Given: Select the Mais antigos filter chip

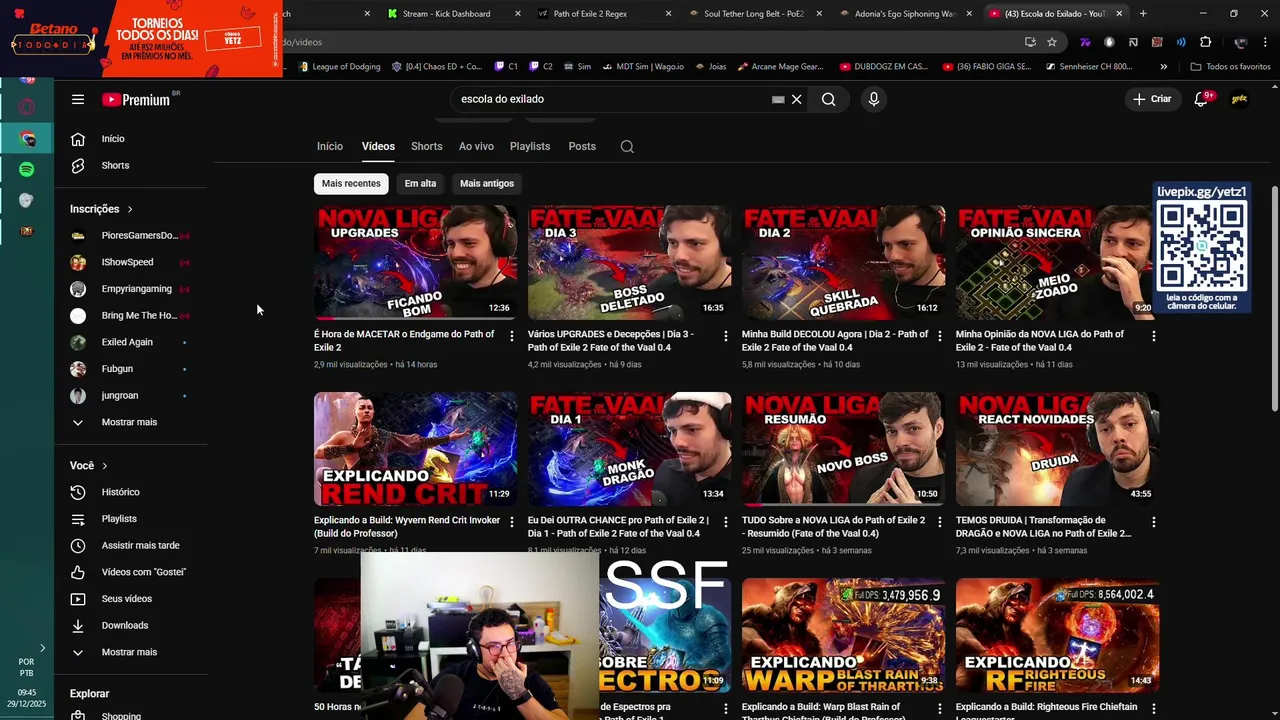Looking at the screenshot, I should (x=487, y=183).
